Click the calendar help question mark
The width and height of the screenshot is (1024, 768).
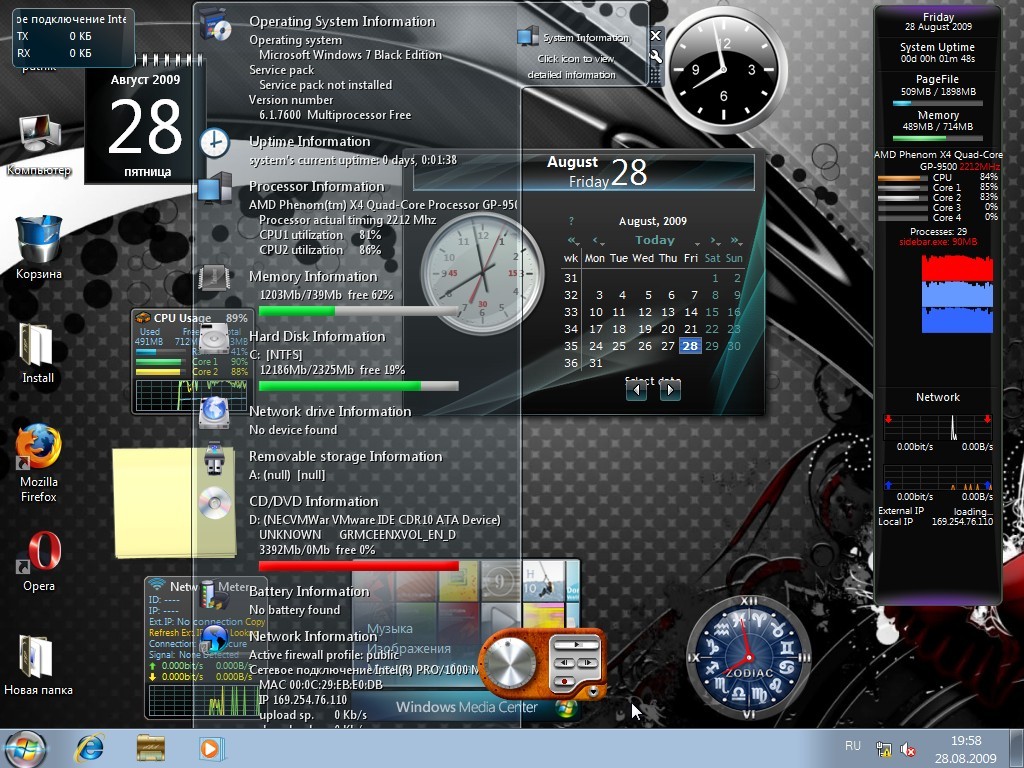pos(571,221)
